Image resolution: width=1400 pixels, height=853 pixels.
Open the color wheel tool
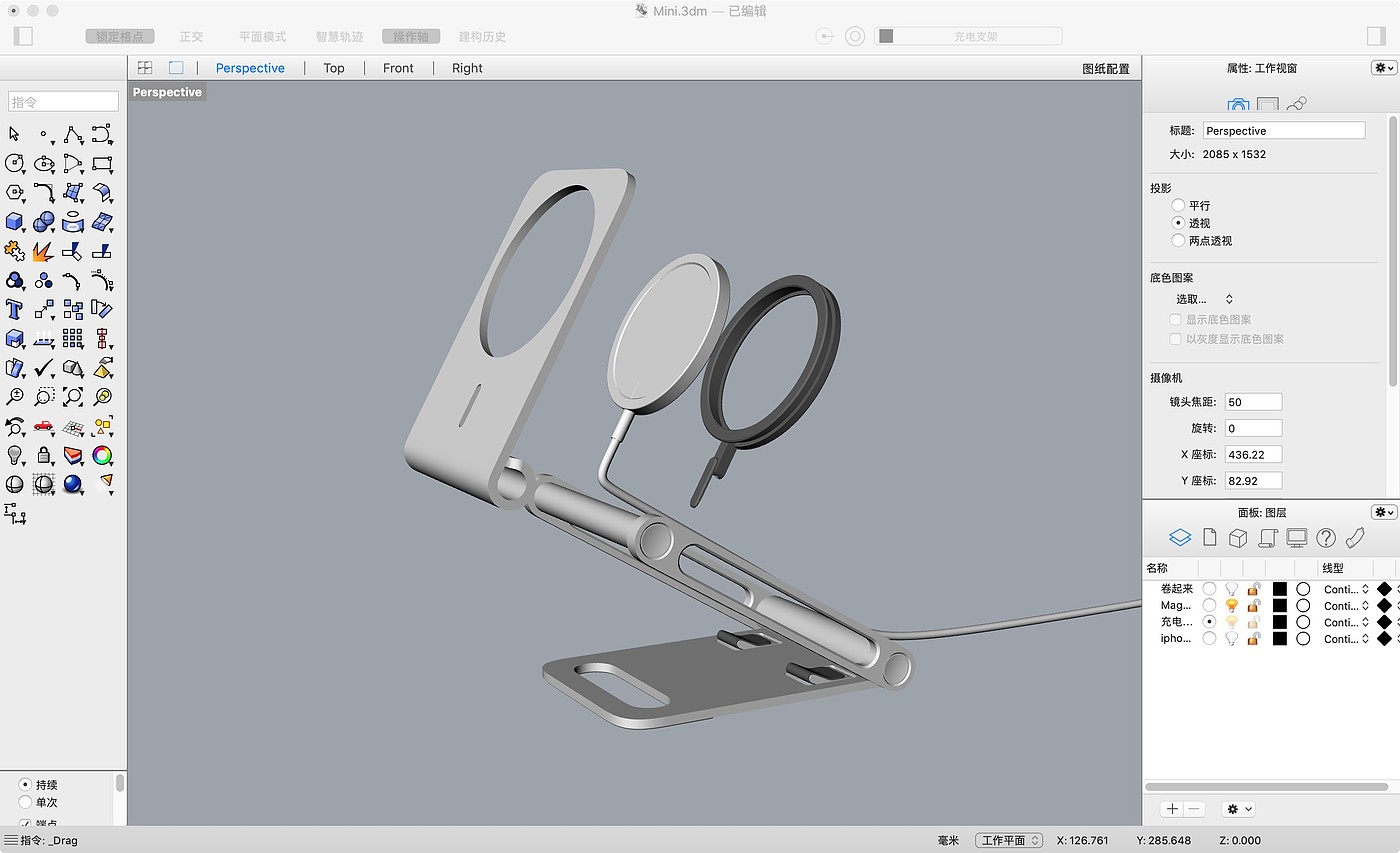coord(101,456)
